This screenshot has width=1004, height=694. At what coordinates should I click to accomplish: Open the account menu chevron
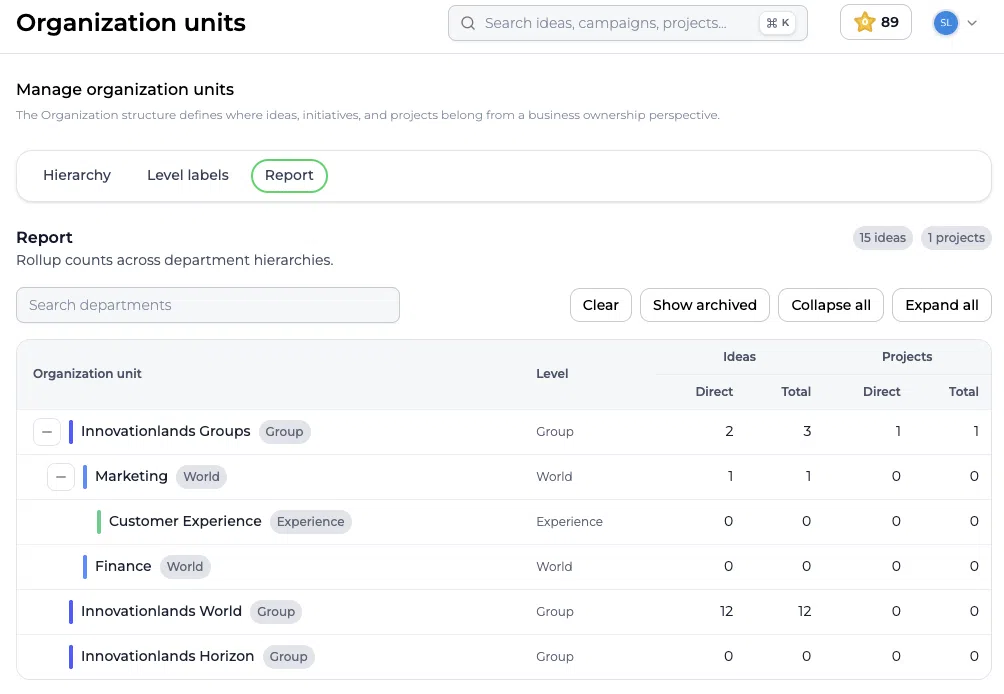pos(972,23)
